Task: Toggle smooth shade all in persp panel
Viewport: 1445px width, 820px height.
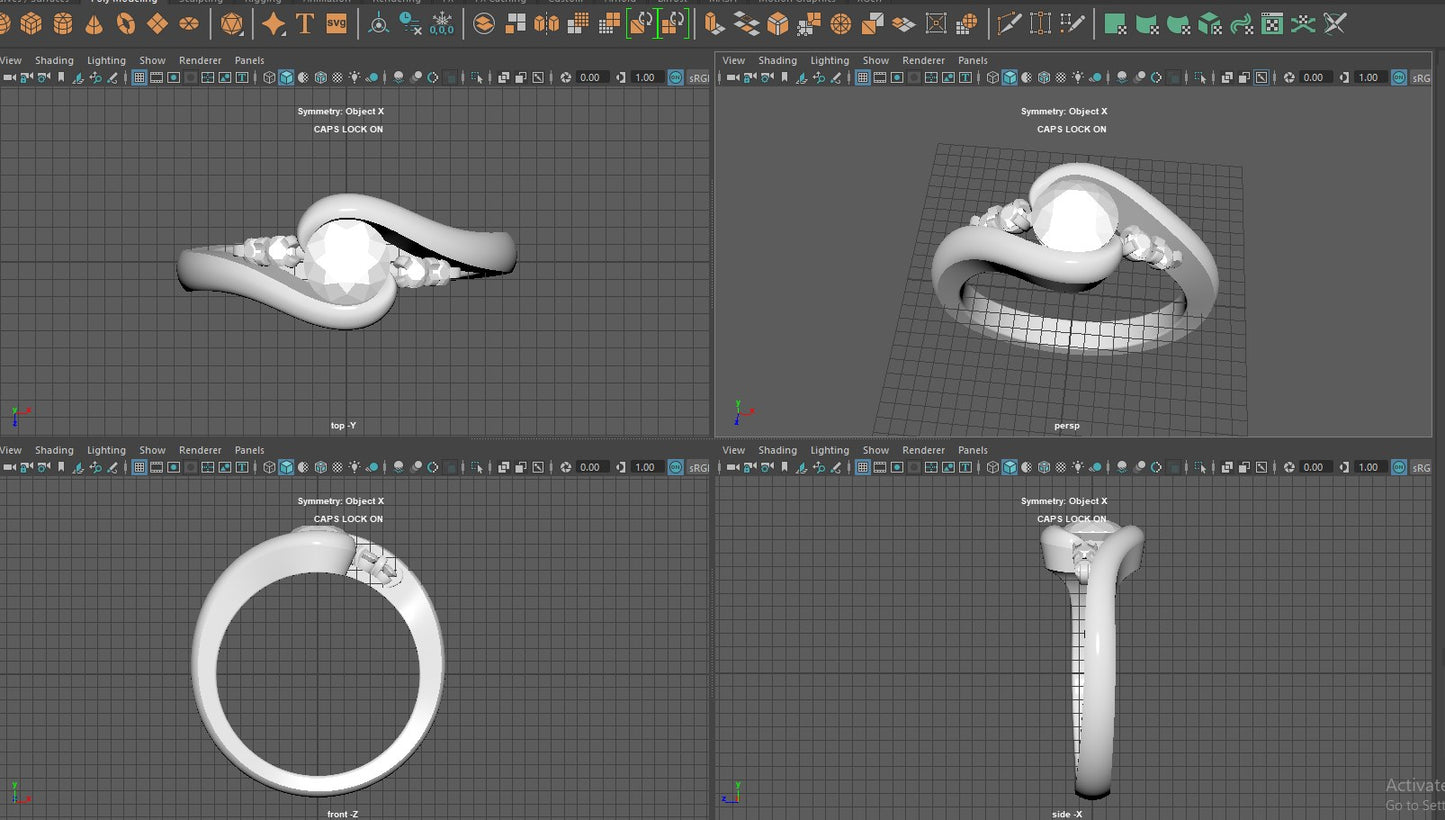Action: coord(1010,77)
